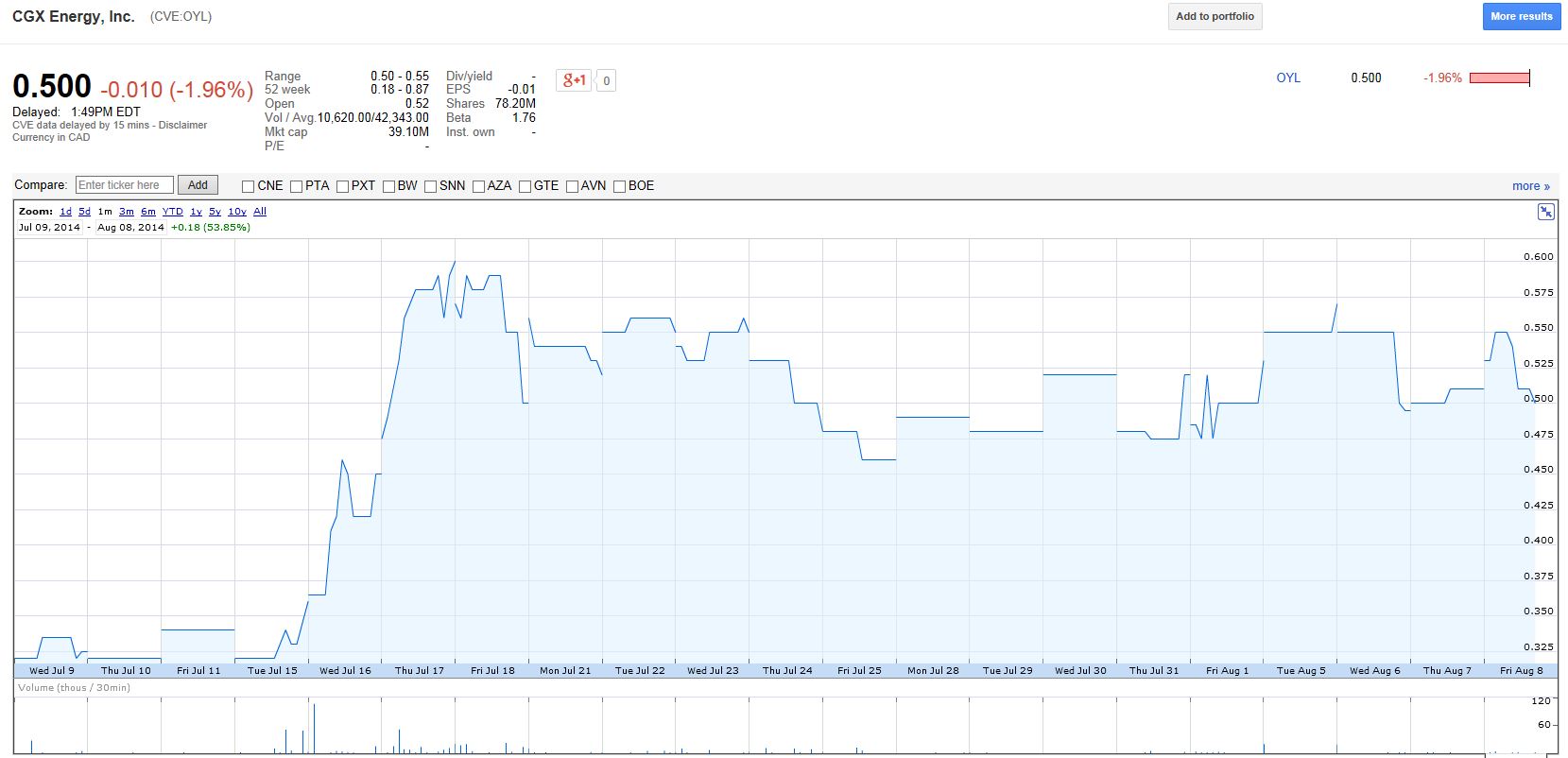This screenshot has width=1568, height=758.
Task: Open the Disclaimer link
Action: [182, 125]
